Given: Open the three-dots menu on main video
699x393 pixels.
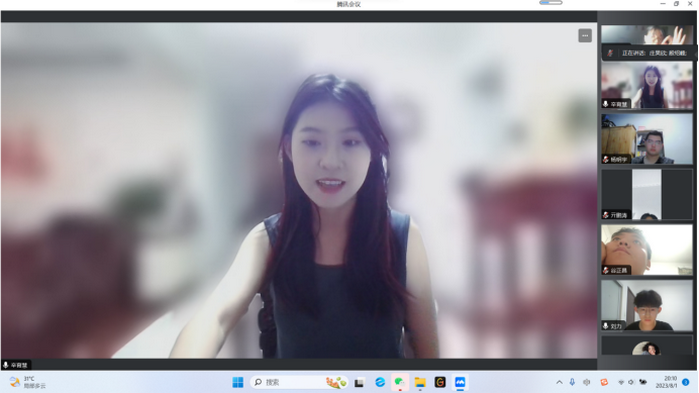Looking at the screenshot, I should [x=585, y=36].
